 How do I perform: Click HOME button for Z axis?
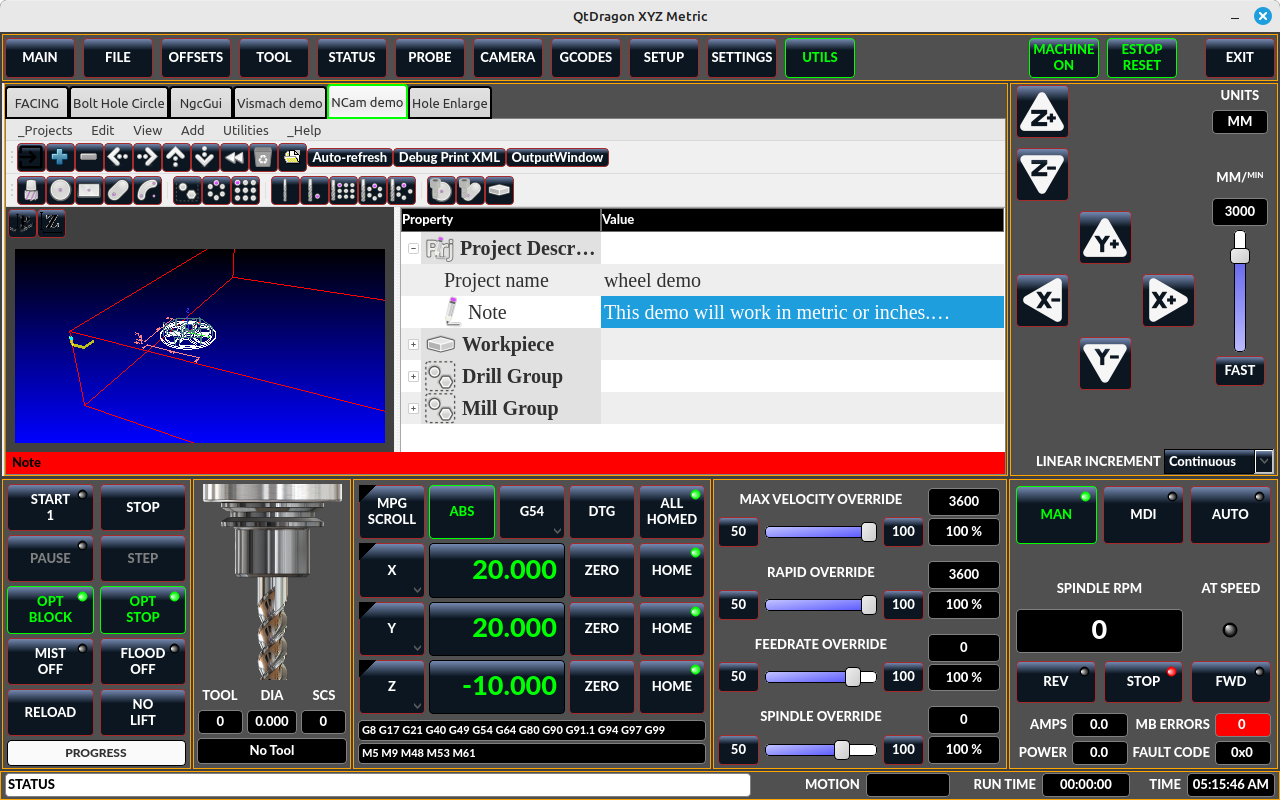tap(672, 686)
